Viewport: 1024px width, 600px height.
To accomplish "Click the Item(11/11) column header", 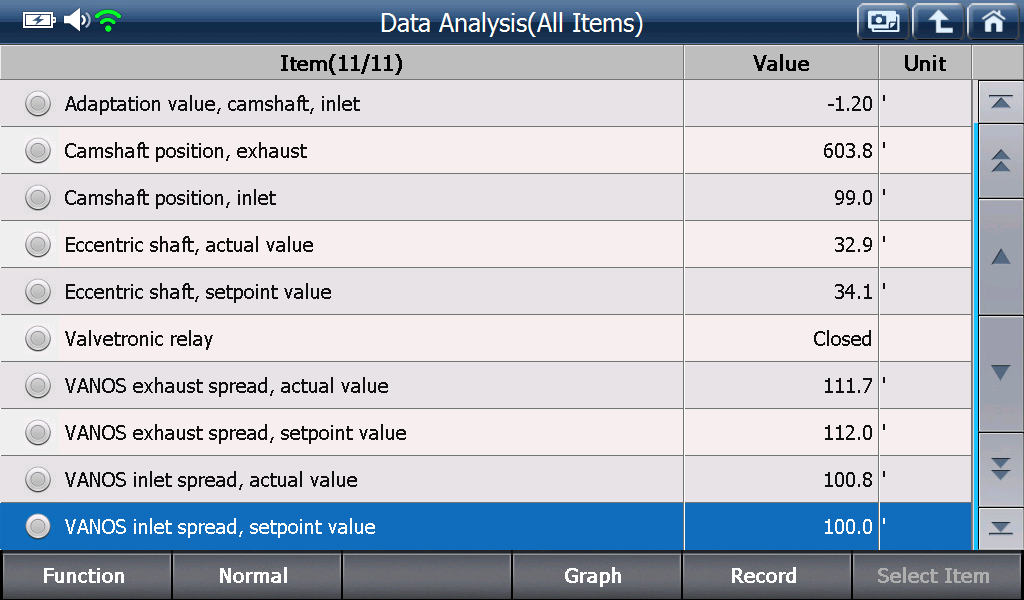I will (342, 63).
